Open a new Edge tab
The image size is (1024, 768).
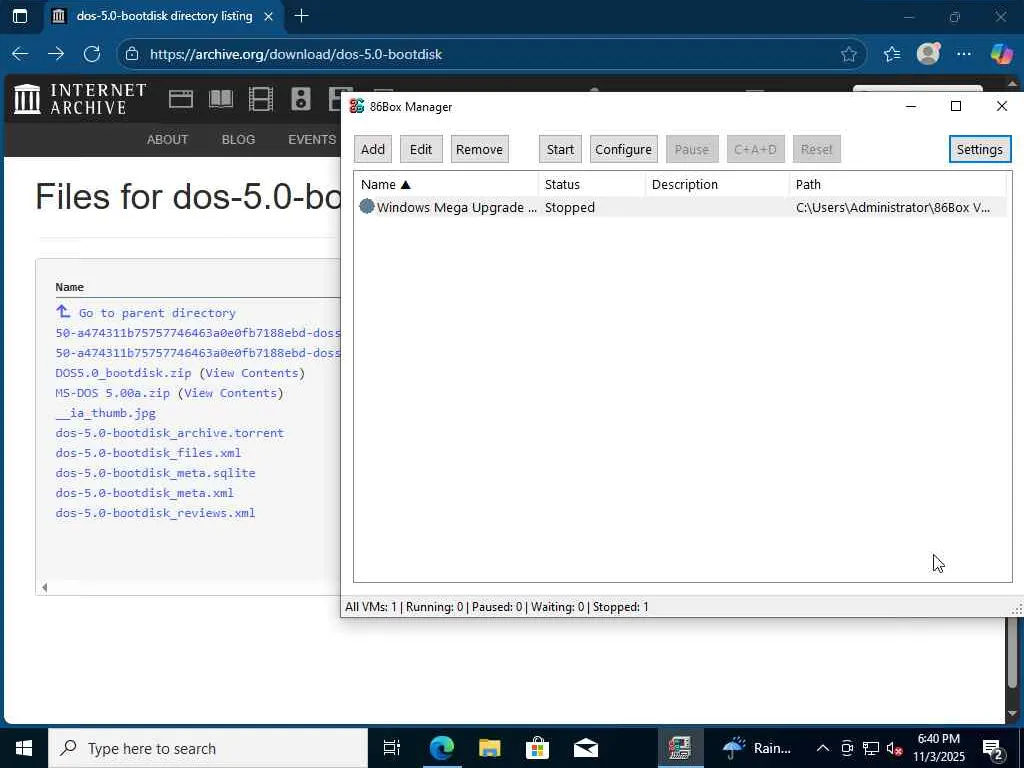(x=302, y=16)
